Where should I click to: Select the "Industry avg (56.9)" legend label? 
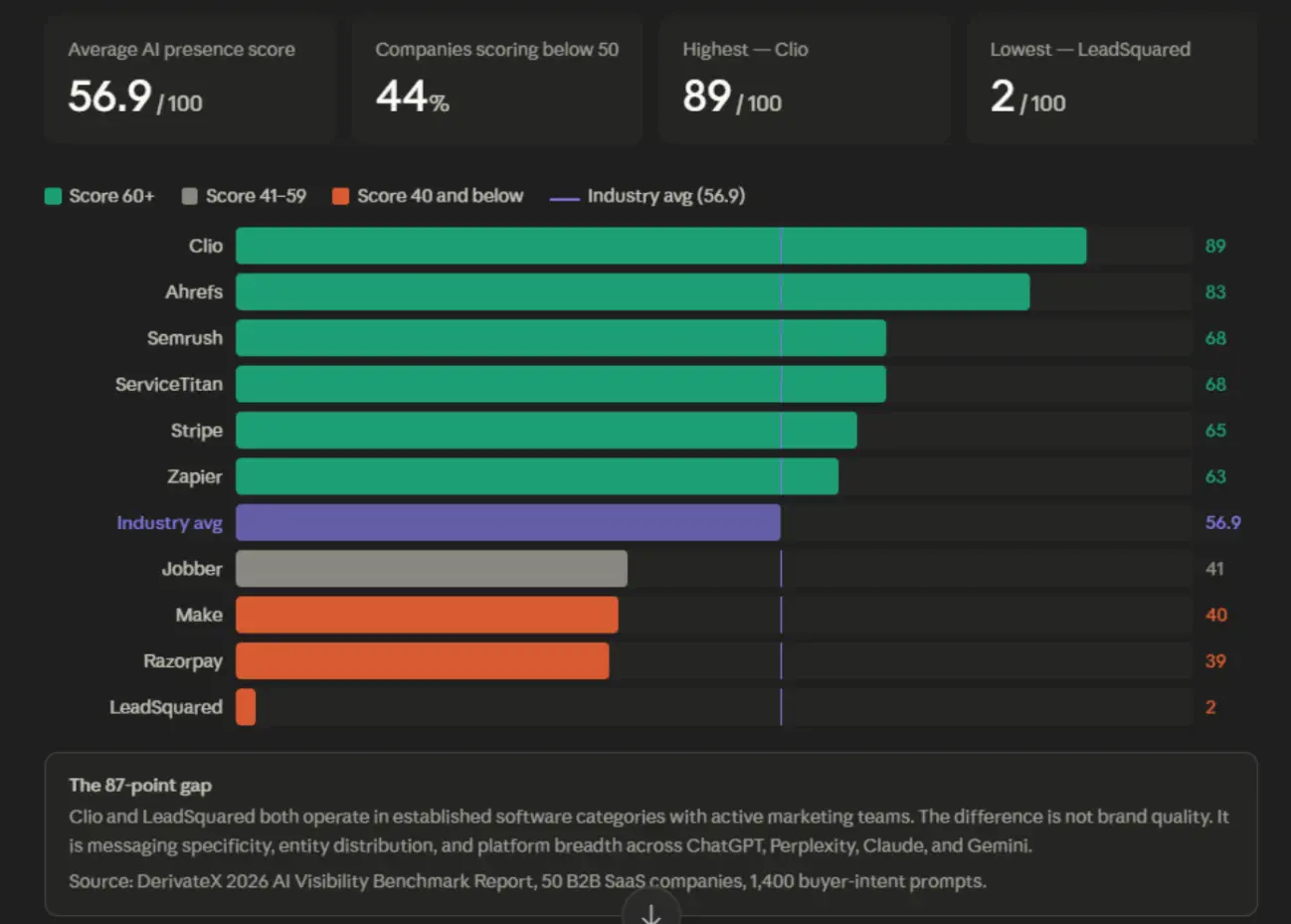[665, 196]
